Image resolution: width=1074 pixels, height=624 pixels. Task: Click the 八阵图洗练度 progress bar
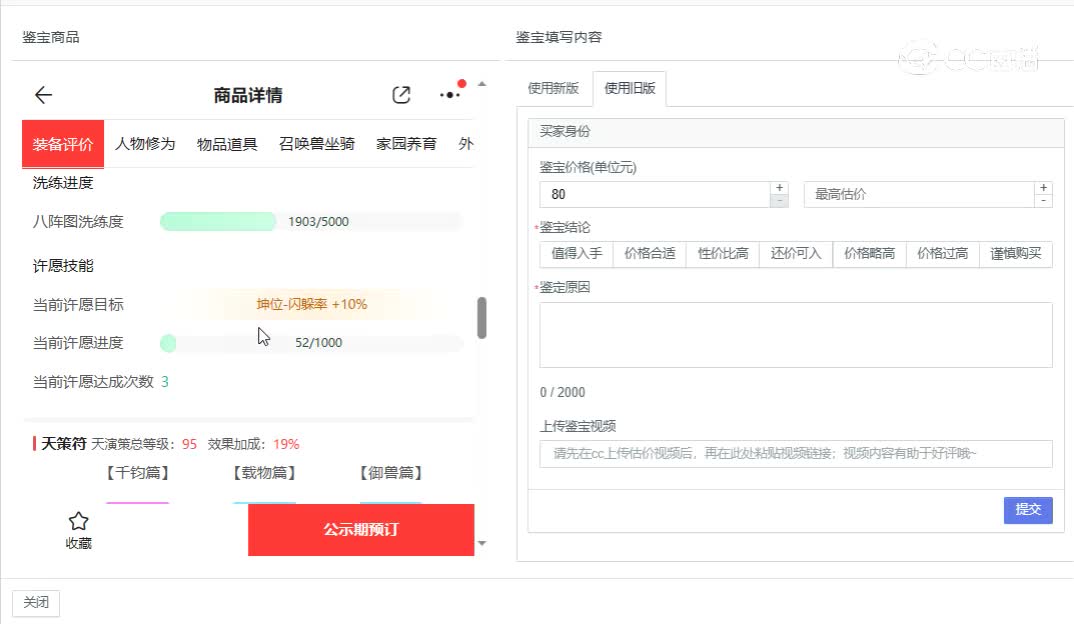[311, 222]
